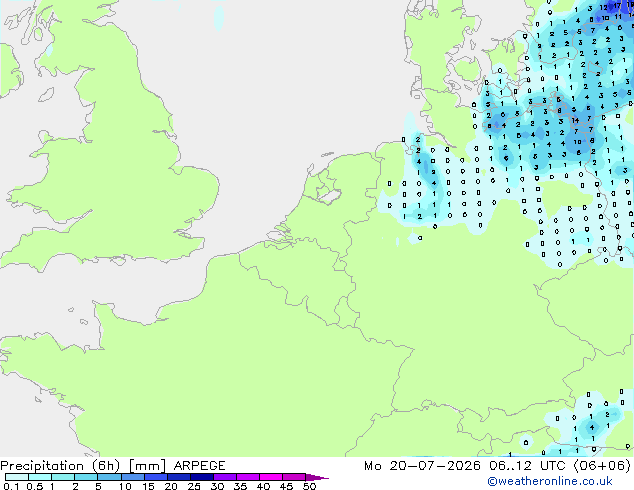
Task: Pick legend swatch between 40 and 45
Action: click(271, 477)
